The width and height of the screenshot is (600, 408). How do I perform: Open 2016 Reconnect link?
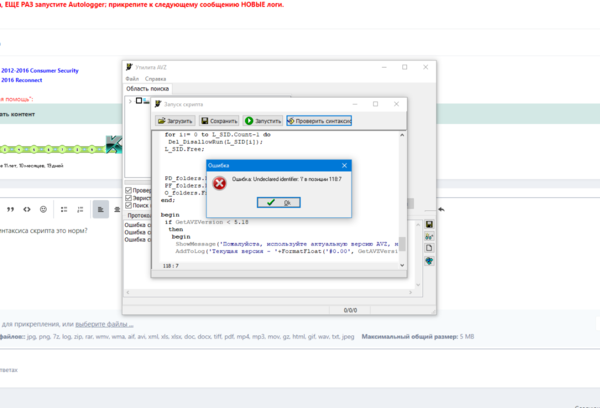(21, 80)
